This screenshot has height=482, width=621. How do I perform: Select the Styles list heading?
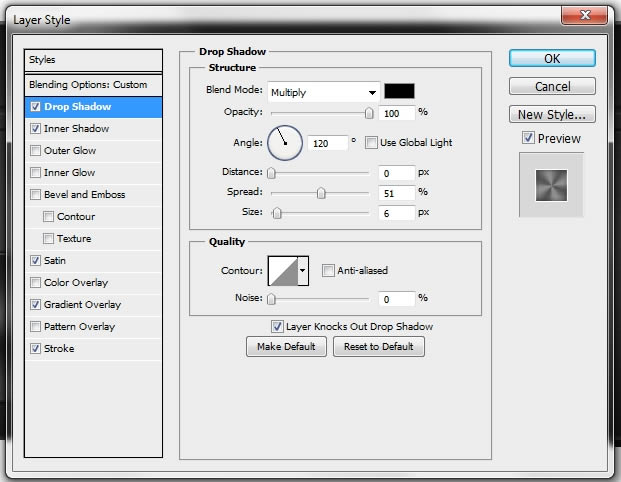click(x=93, y=60)
